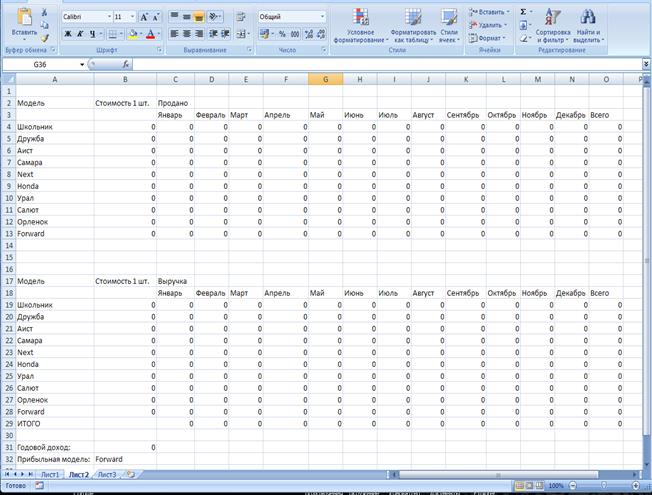Click the font color red A swatch
Image resolution: width=652 pixels, height=495 pixels.
click(148, 33)
